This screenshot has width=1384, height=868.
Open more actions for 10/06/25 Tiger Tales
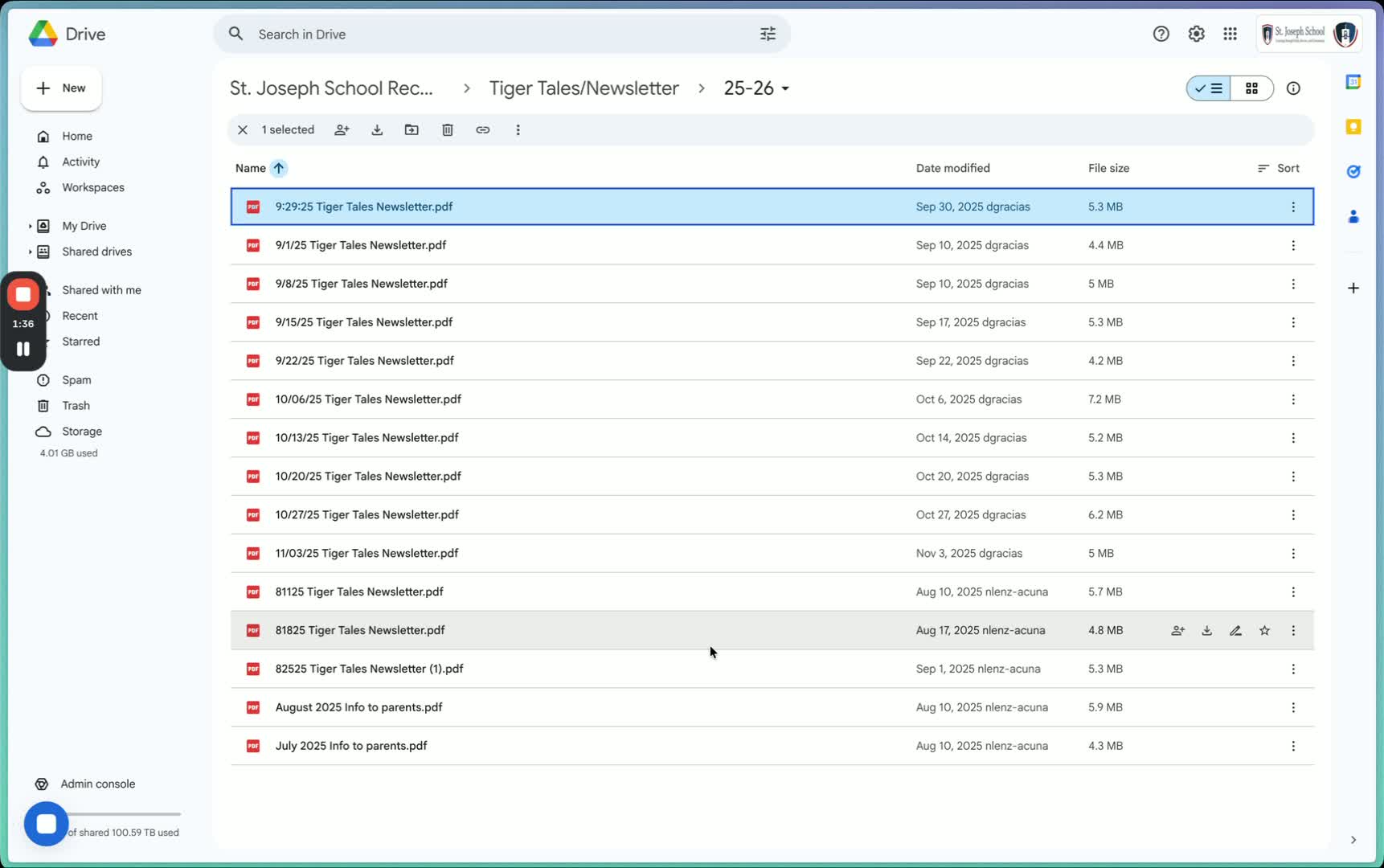coord(1293,399)
